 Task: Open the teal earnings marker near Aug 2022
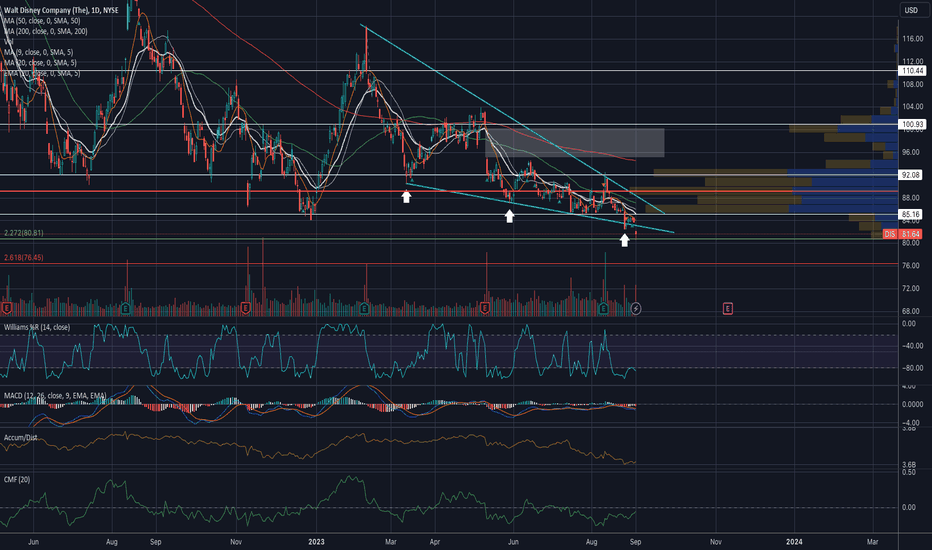click(x=125, y=308)
